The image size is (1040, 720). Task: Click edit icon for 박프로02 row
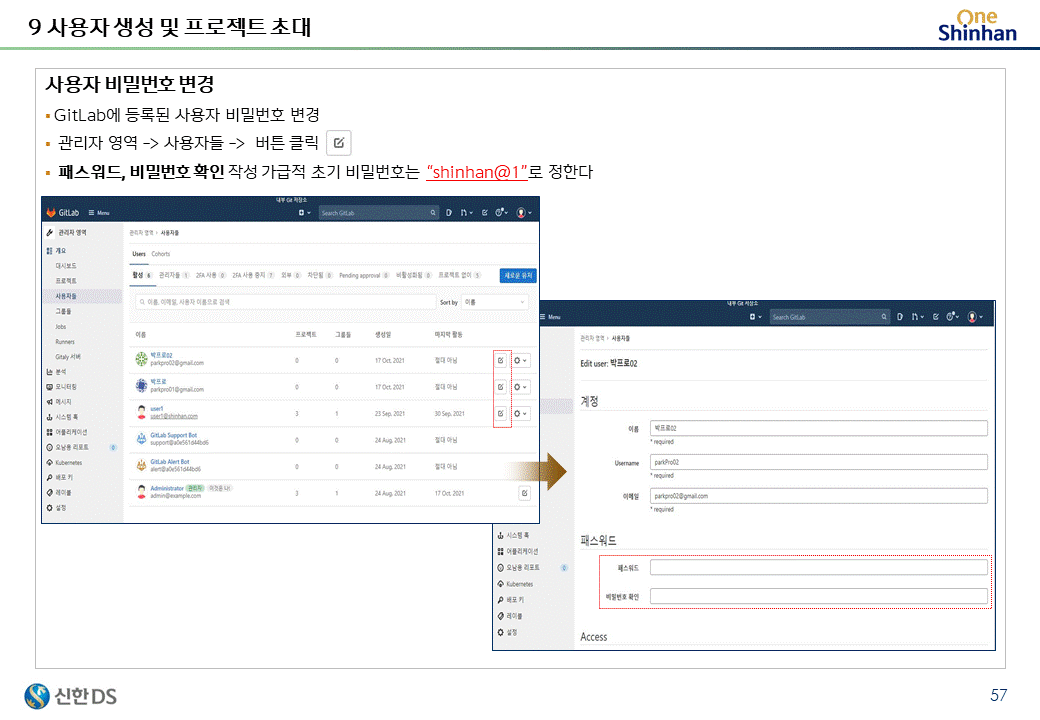point(501,361)
